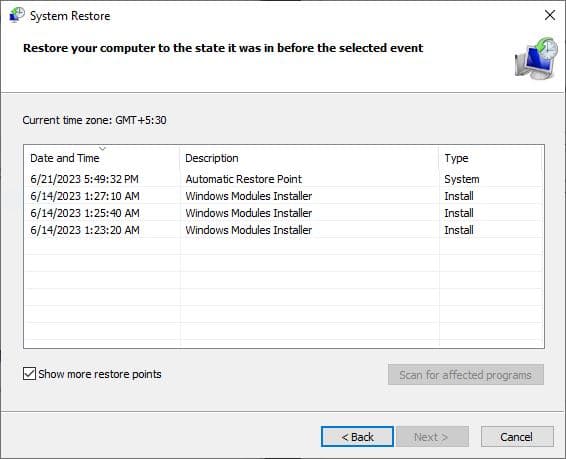This screenshot has width=566, height=459.
Task: Click Install type for 1:27:10 AM row
Action: [459, 196]
